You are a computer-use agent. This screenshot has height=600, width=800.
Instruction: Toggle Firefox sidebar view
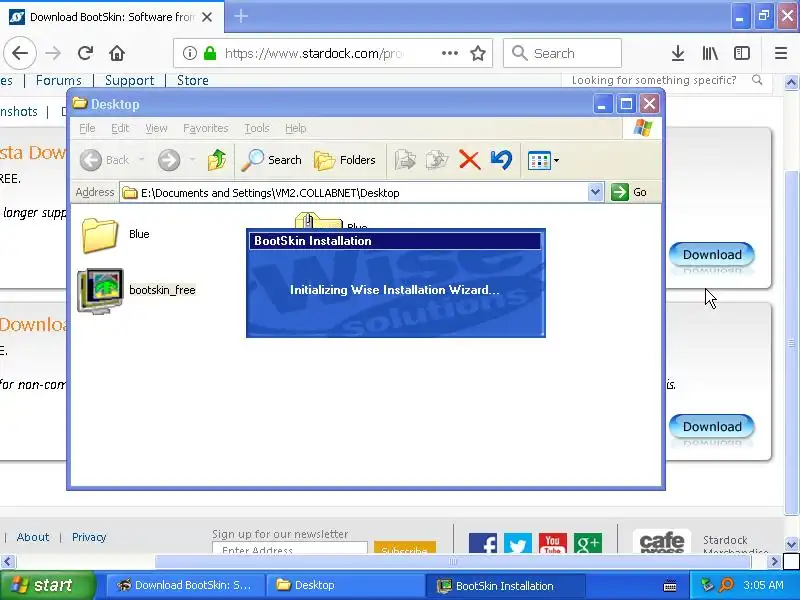[741, 53]
